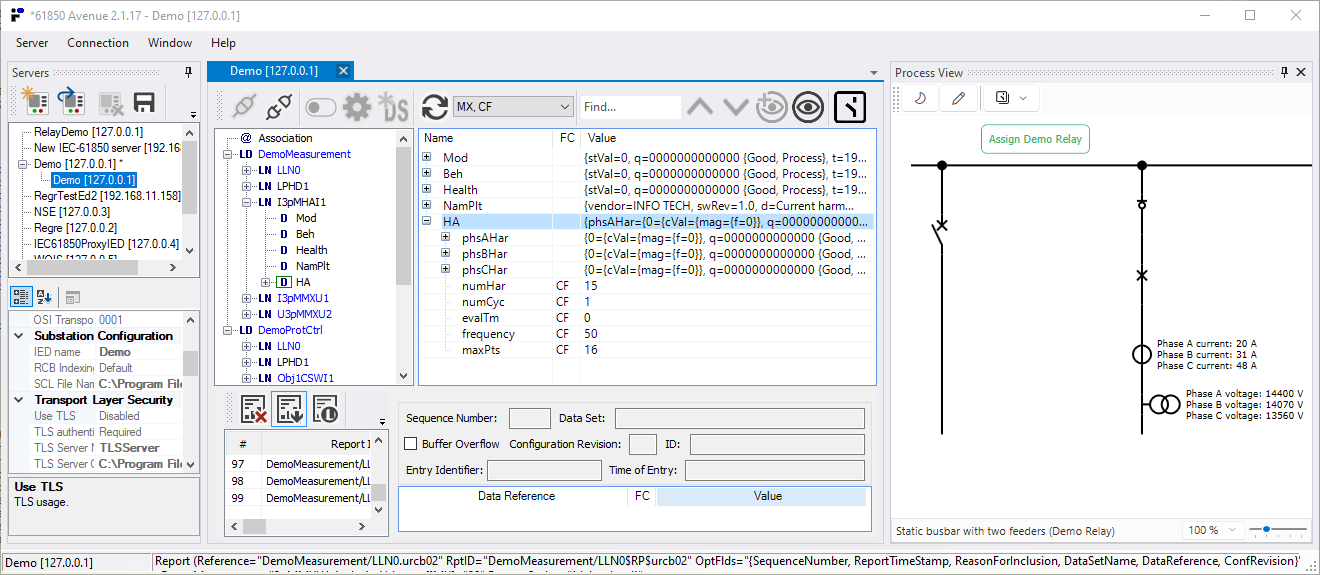This screenshot has height=575, width=1320.
Task: Go to previous find result arrow
Action: pos(700,107)
